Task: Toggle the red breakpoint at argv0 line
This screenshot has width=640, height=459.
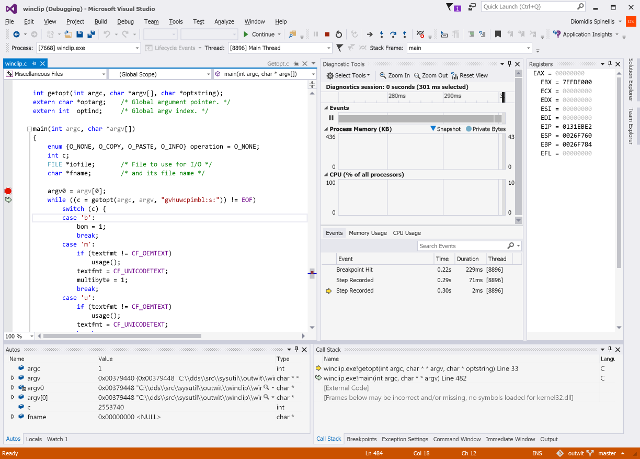Action: point(8,191)
